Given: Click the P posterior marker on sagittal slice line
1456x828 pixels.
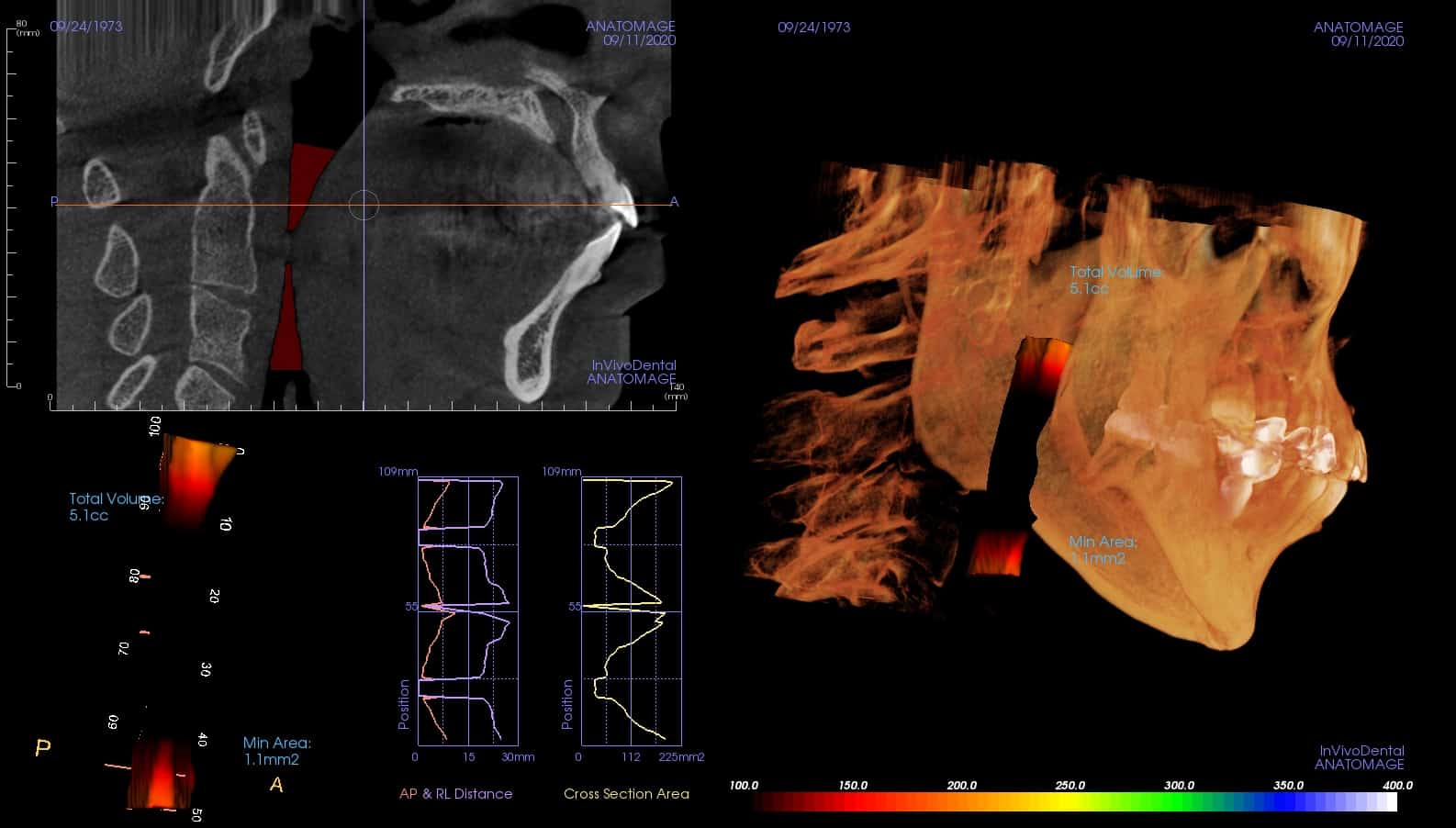Looking at the screenshot, I should point(54,202).
